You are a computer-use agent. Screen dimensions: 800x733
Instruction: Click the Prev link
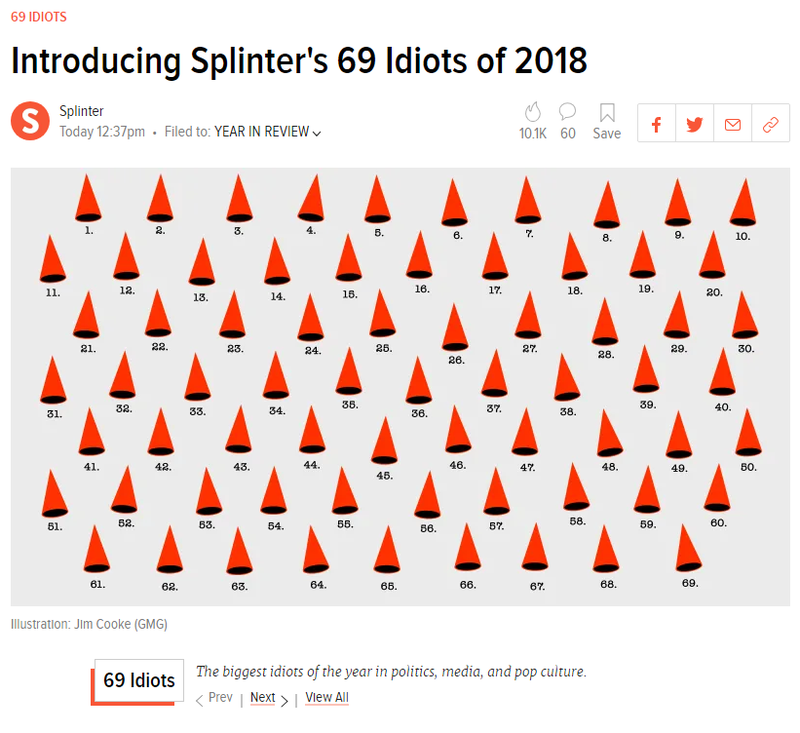[x=220, y=697]
